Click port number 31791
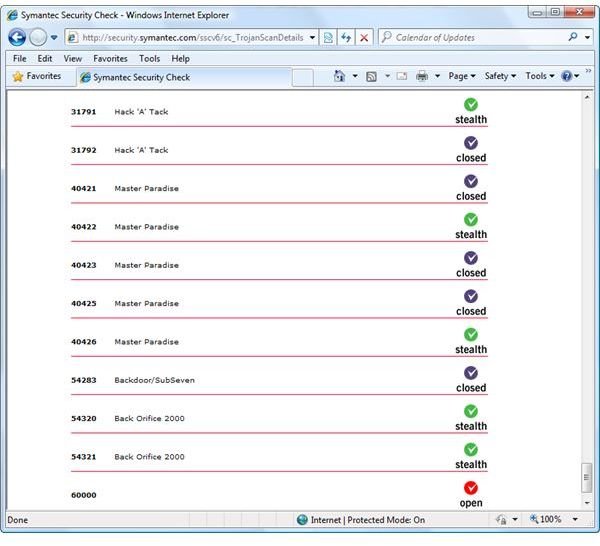 tap(83, 112)
